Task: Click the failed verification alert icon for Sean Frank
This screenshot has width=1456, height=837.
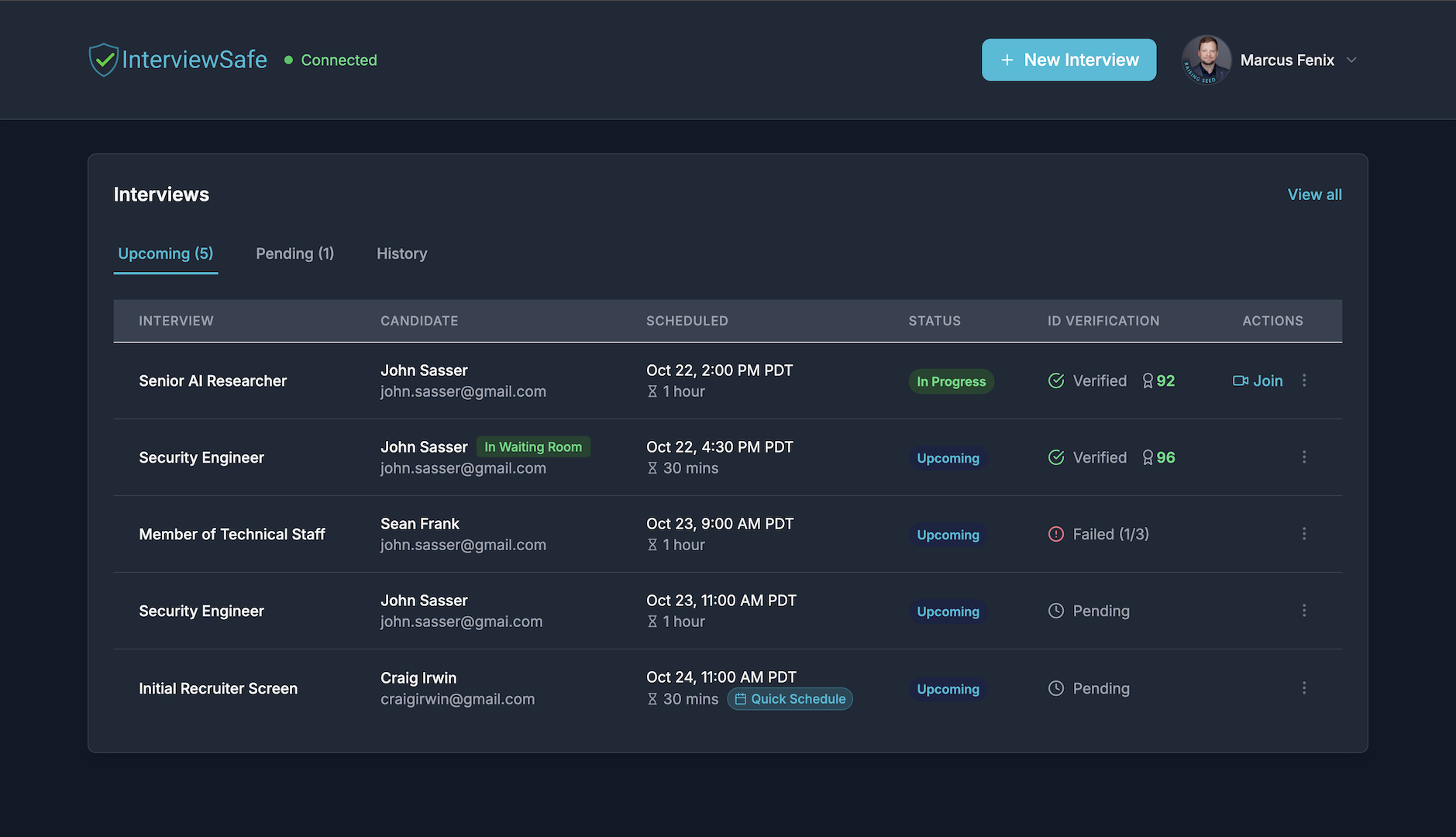Action: [1056, 534]
